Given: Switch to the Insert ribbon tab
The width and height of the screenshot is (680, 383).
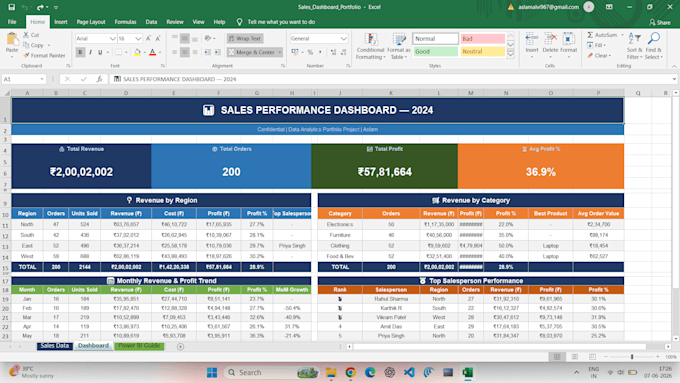Looking at the screenshot, I should click(x=61, y=22).
